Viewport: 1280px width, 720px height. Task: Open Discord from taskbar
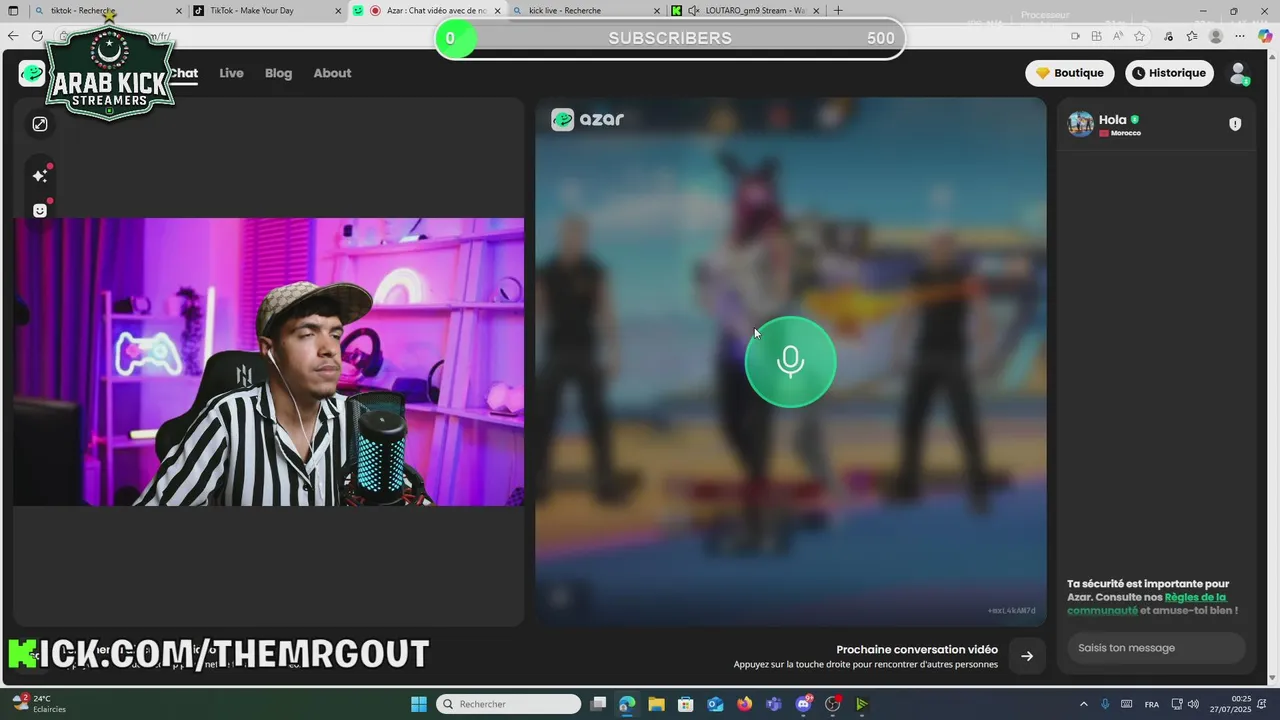[x=803, y=704]
